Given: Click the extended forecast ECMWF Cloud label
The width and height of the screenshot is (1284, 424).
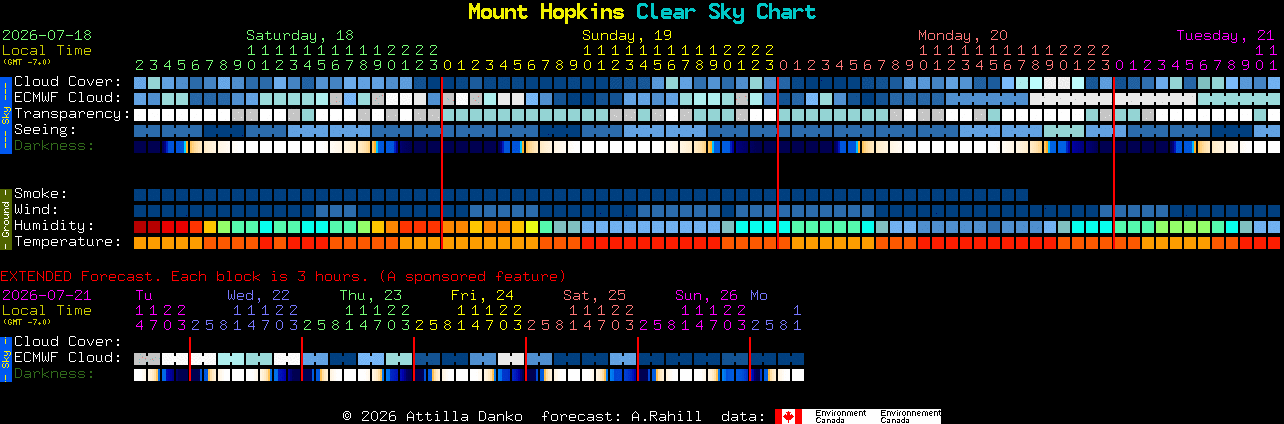Looking at the screenshot, I should (x=68, y=358).
